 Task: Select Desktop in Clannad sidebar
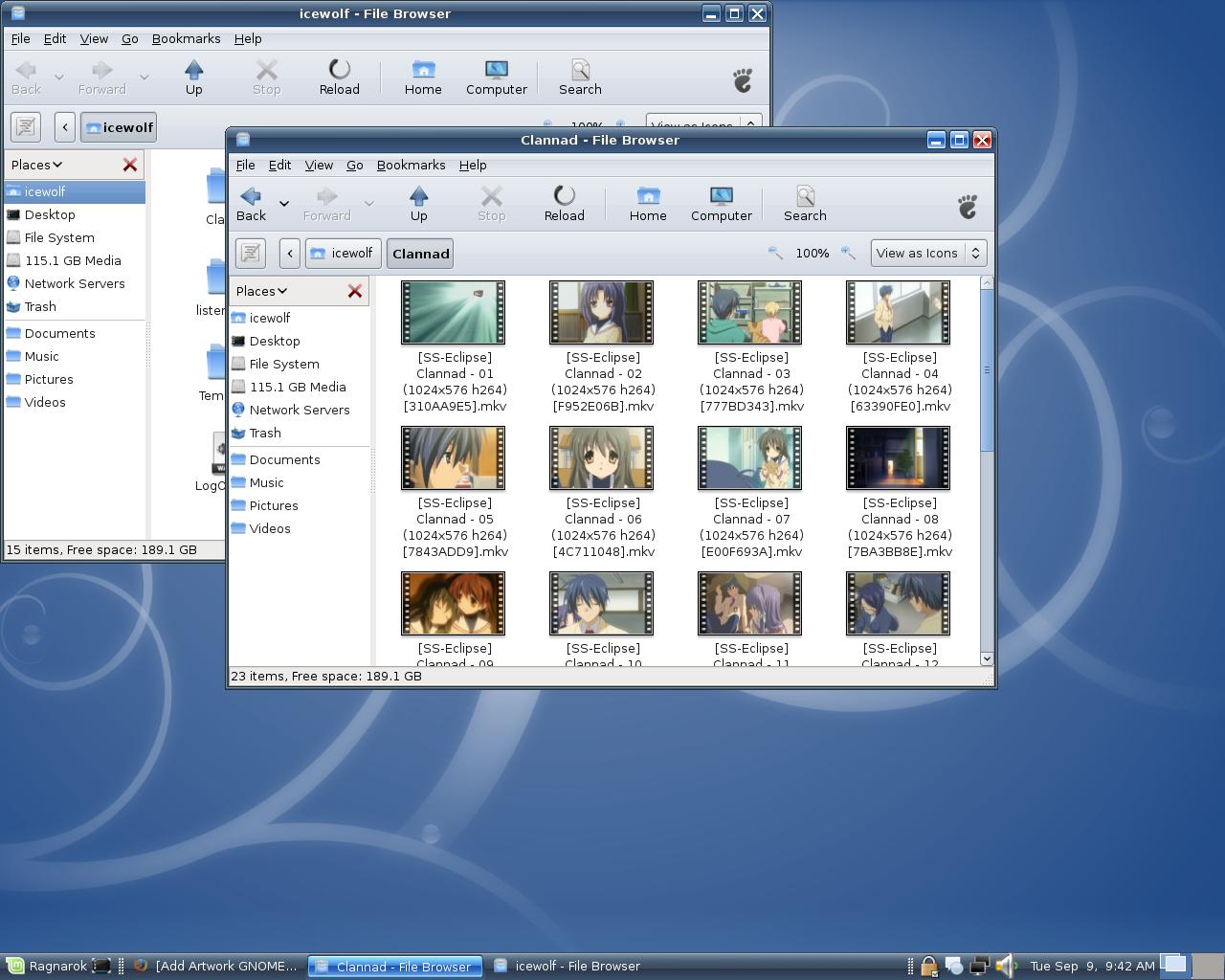(x=300, y=341)
